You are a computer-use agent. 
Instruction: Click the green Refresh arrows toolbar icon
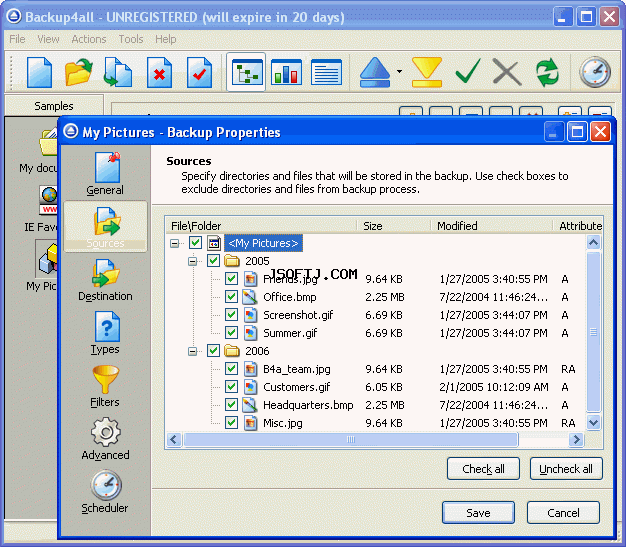pos(547,72)
